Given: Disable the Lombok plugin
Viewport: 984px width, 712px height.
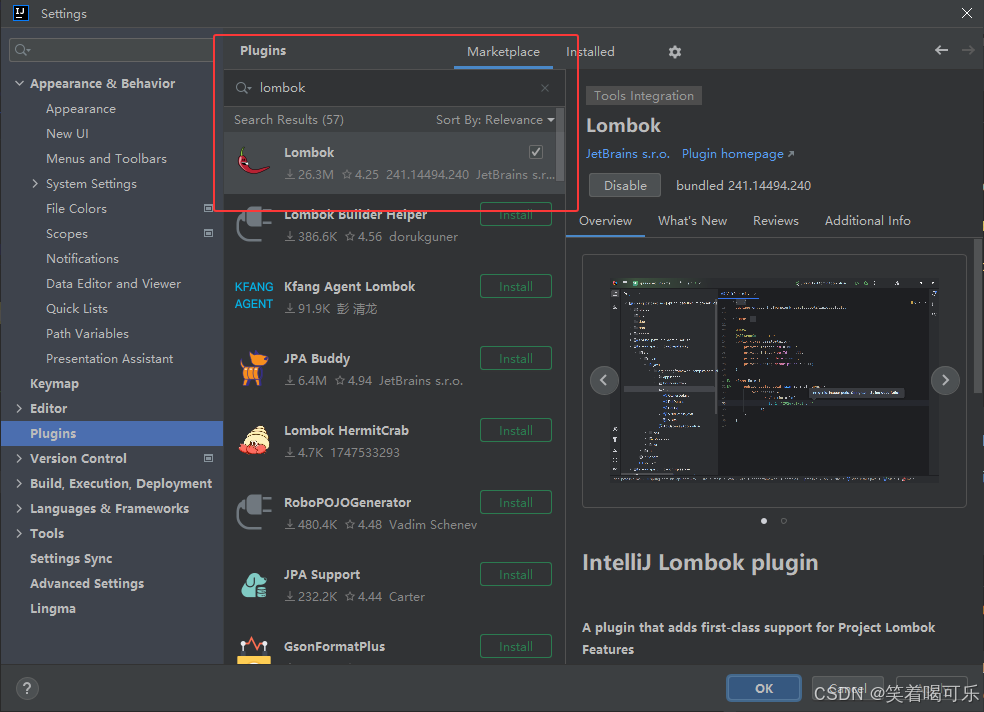Looking at the screenshot, I should point(625,186).
